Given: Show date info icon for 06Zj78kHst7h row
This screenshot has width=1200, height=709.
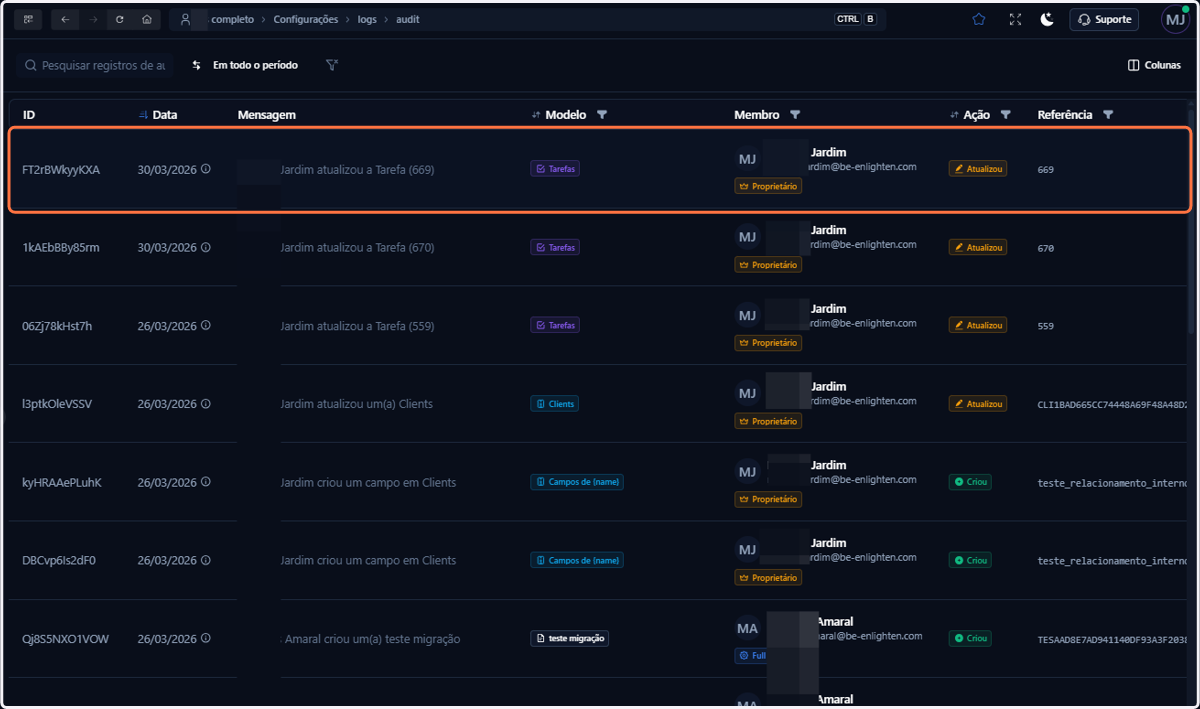Looking at the screenshot, I should 206,325.
